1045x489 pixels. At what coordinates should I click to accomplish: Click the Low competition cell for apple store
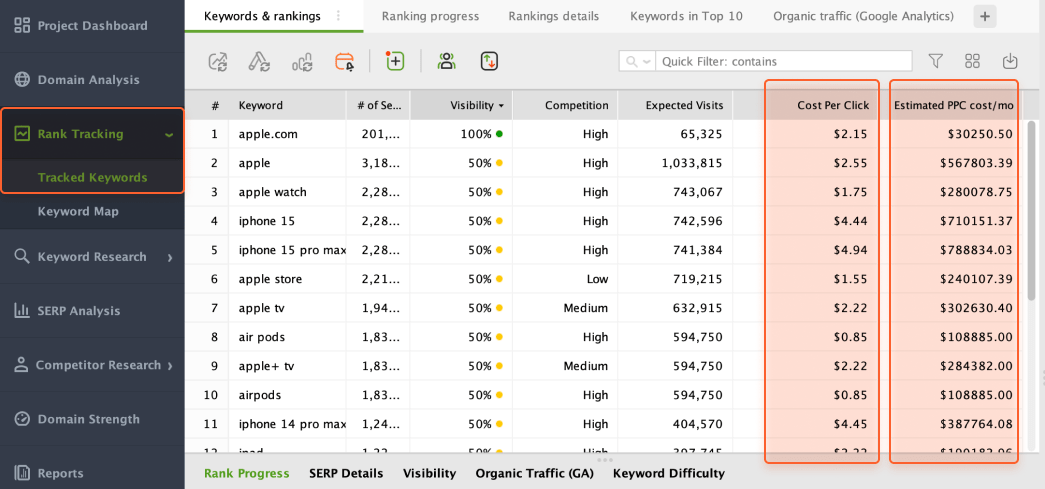565,279
